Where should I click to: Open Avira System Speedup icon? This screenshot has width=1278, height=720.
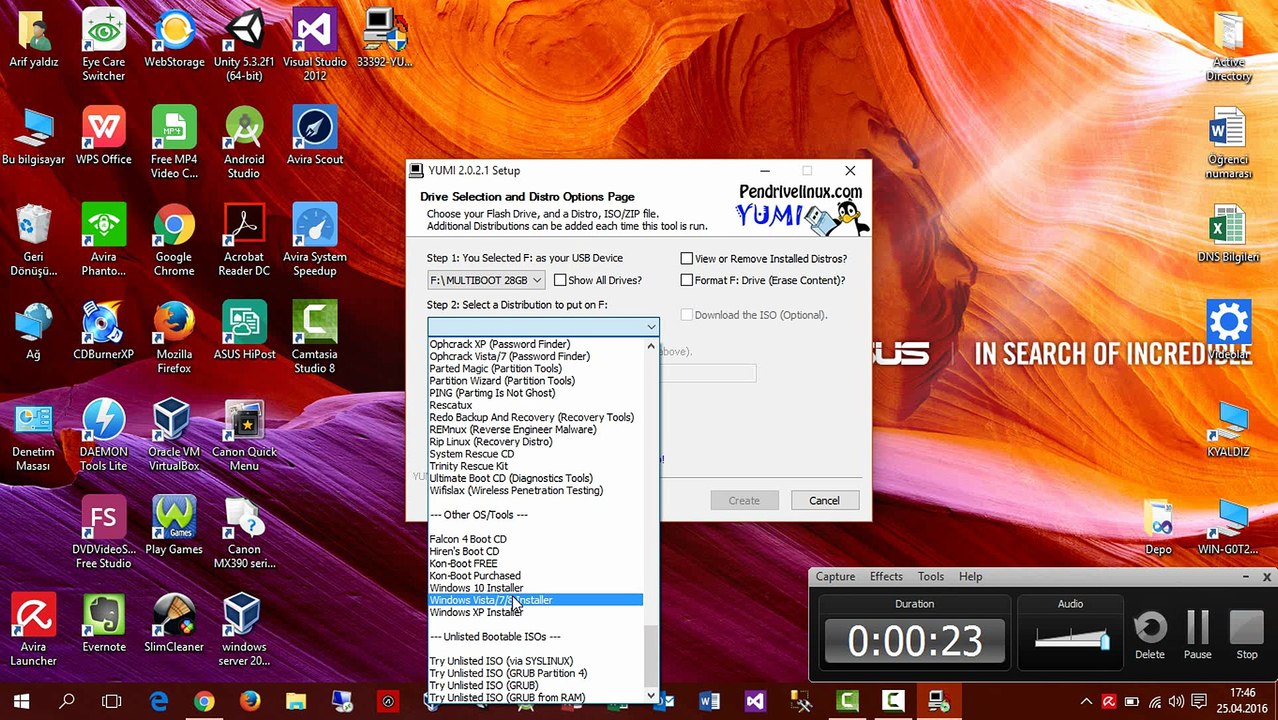pos(315,240)
